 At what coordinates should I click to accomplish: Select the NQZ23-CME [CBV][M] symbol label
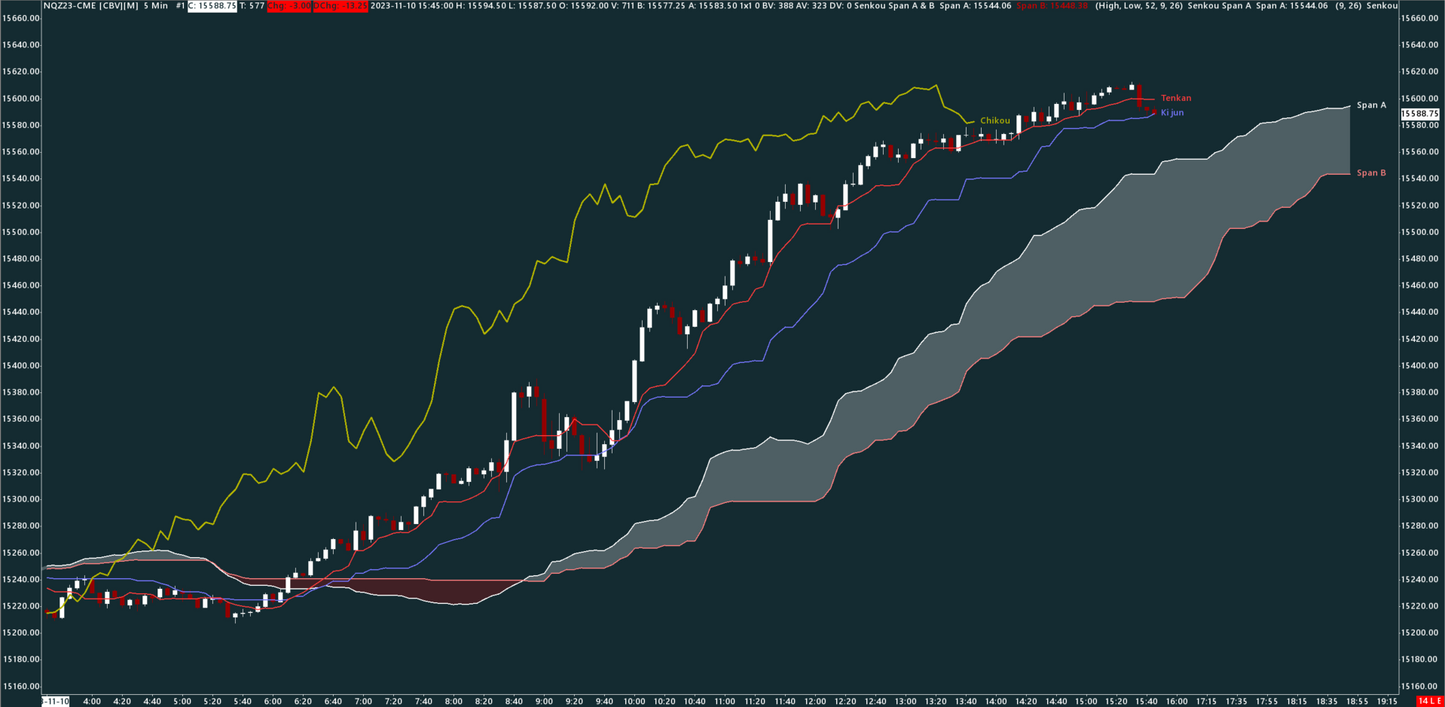tap(90, 7)
